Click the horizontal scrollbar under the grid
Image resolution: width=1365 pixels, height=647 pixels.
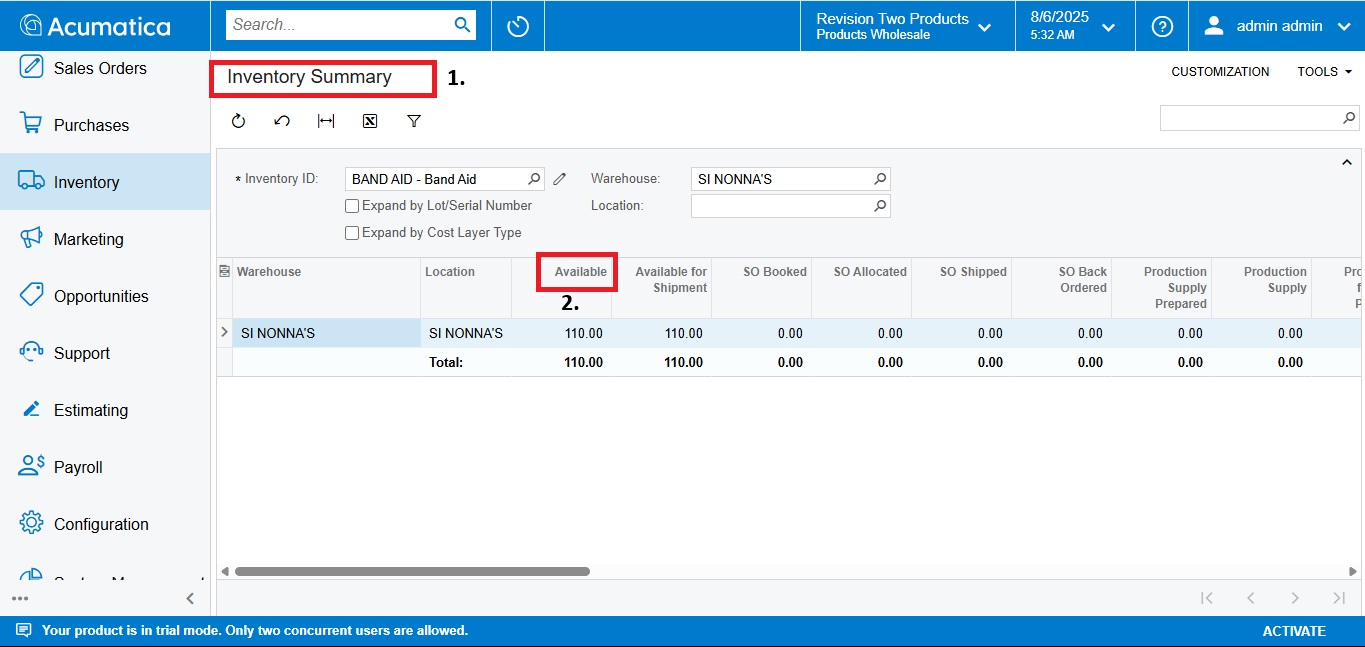point(412,572)
